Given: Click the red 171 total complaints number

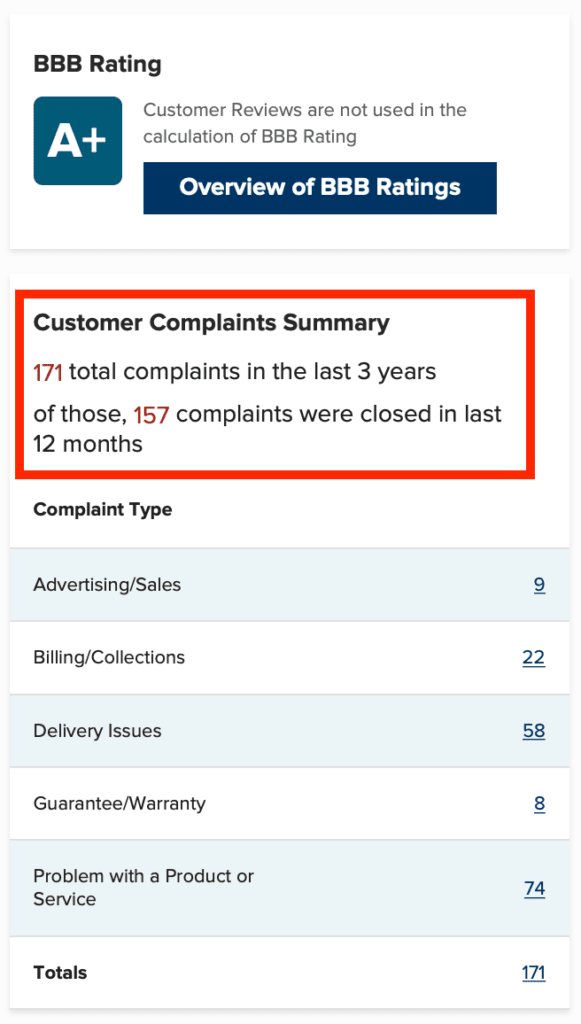Looking at the screenshot, I should click(48, 372).
